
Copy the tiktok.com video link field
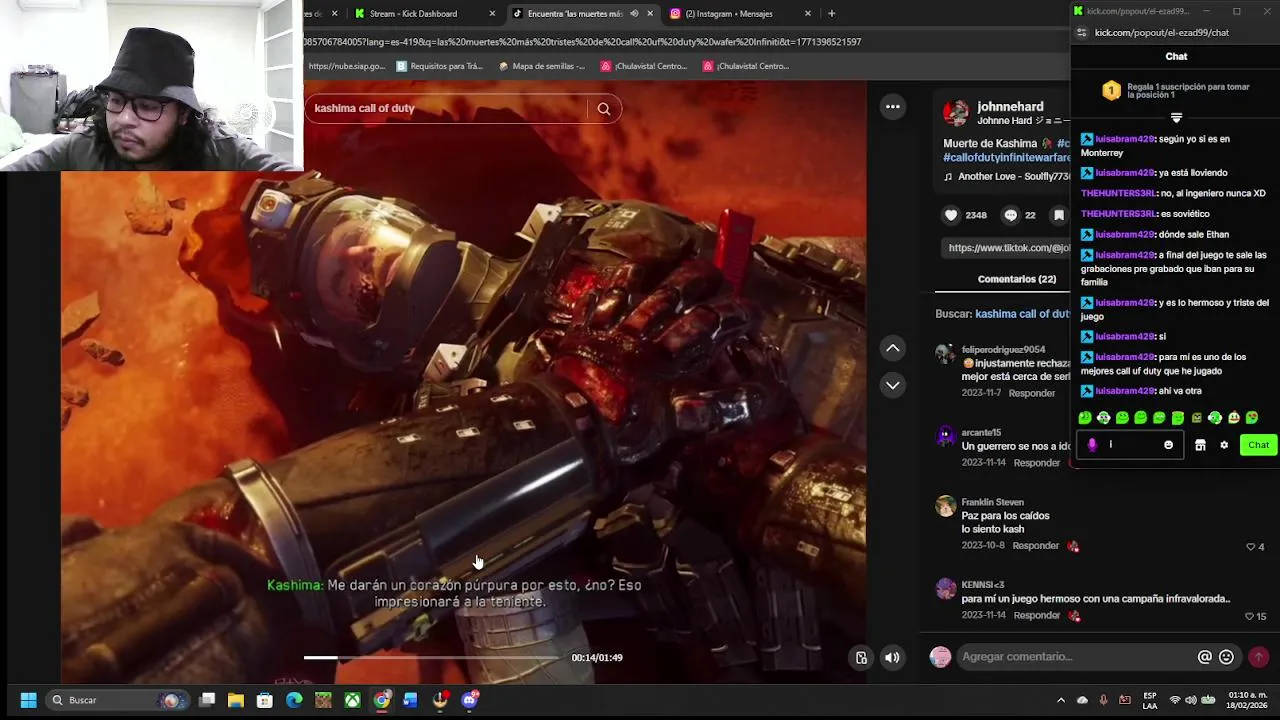pos(1006,248)
